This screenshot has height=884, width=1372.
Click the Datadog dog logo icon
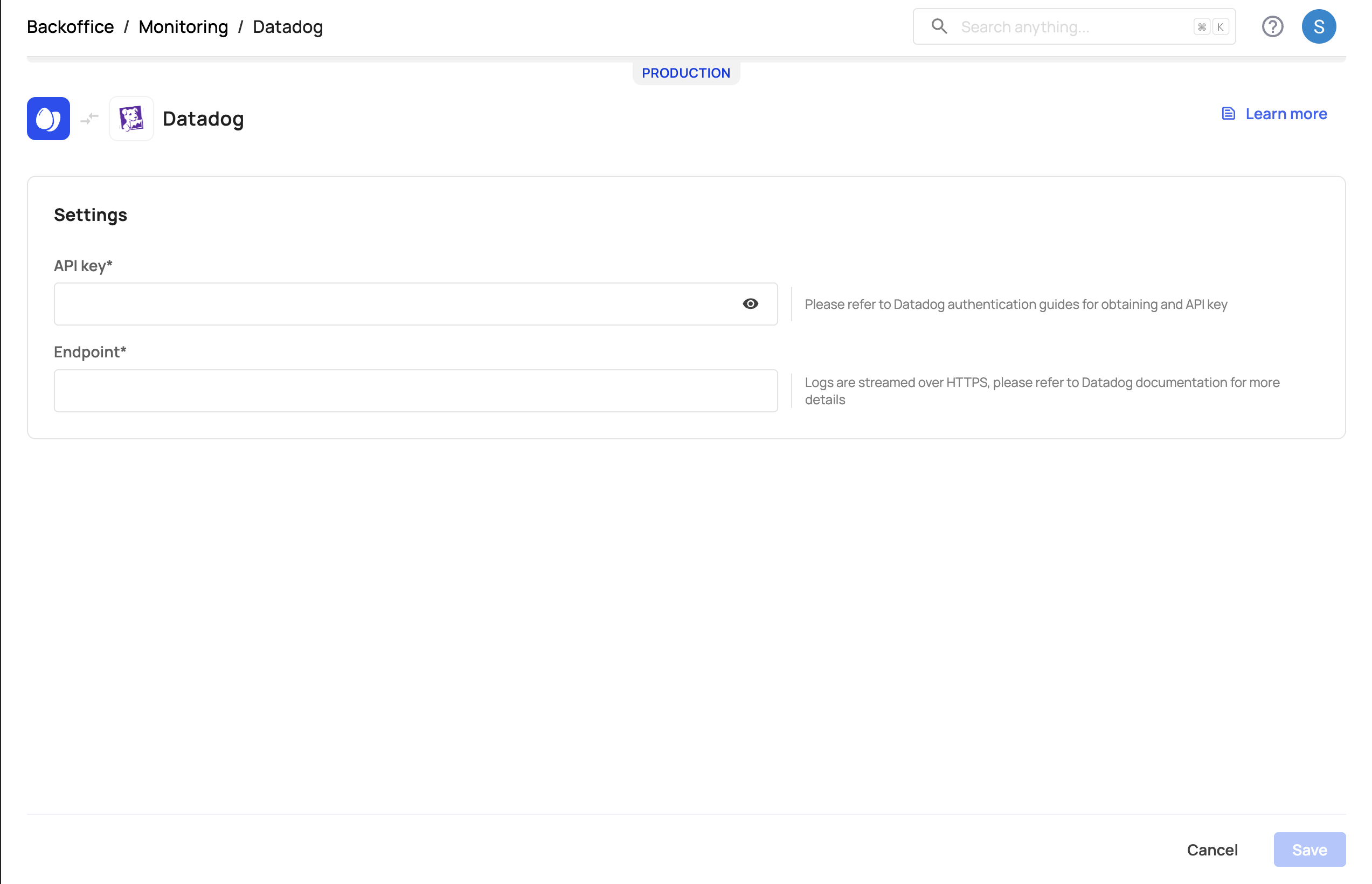[131, 119]
